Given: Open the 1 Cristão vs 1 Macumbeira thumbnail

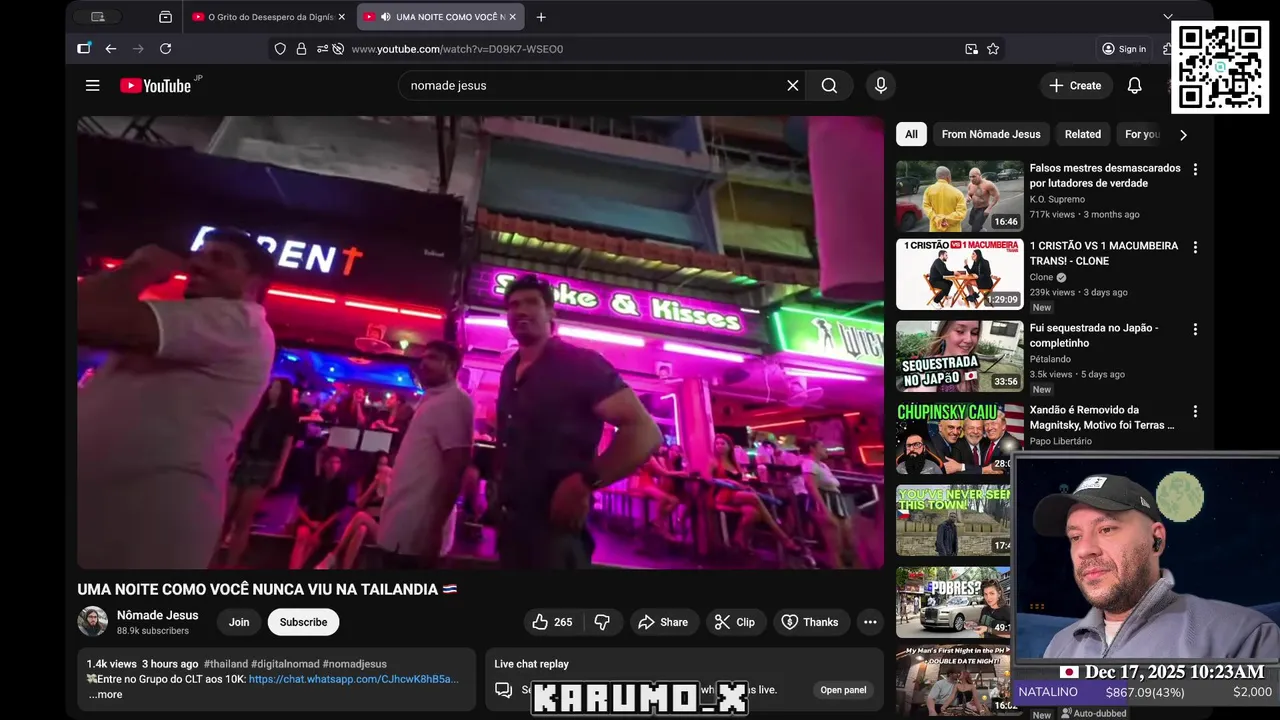Looking at the screenshot, I should coord(959,274).
